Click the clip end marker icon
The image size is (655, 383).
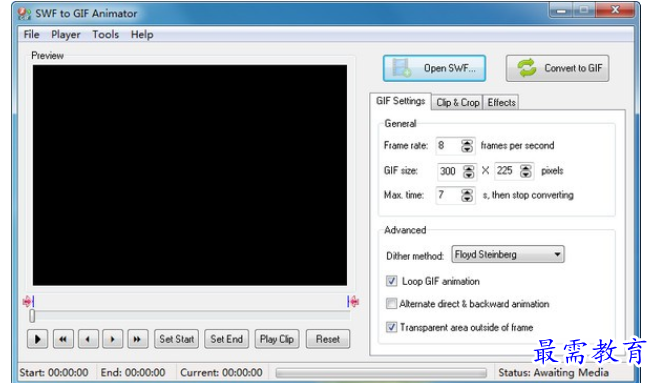click(353, 301)
